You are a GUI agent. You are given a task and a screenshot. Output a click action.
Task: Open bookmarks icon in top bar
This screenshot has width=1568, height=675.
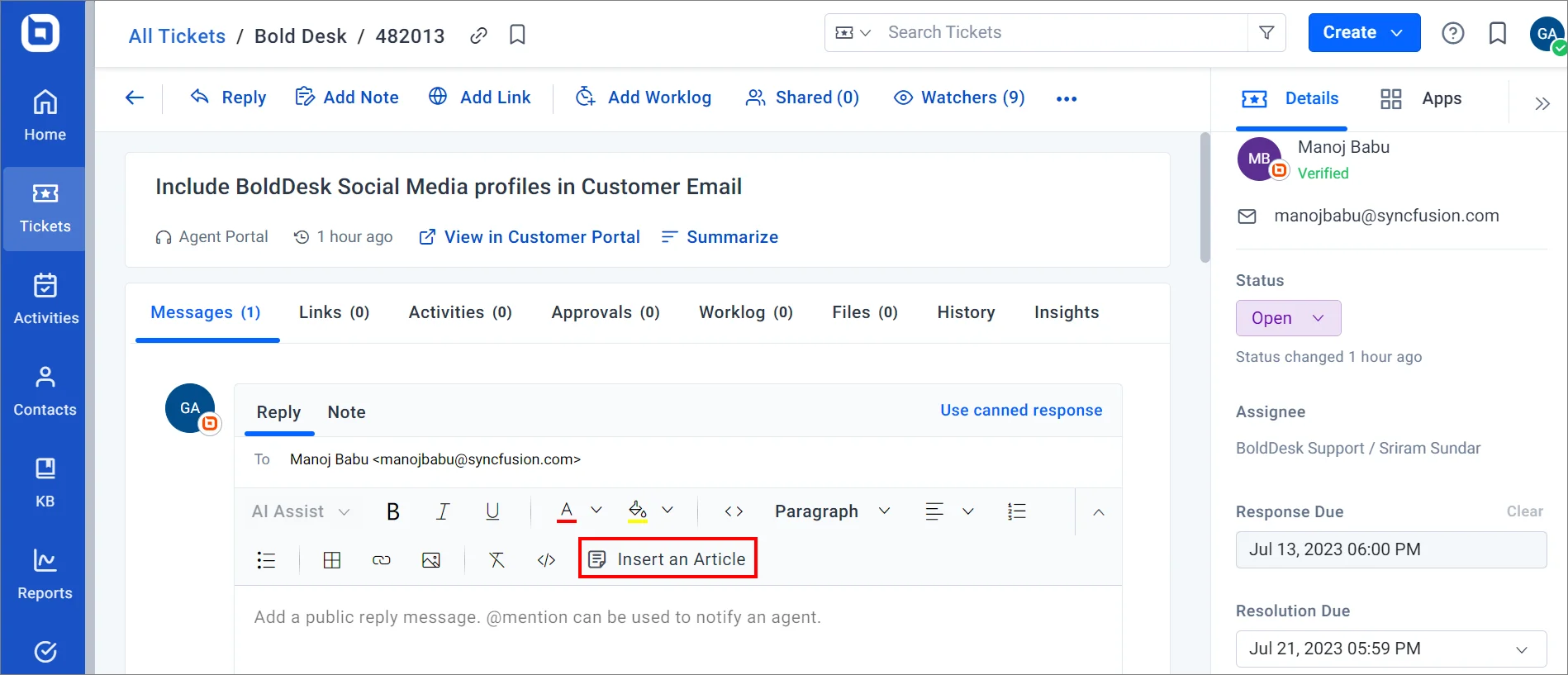(1497, 33)
